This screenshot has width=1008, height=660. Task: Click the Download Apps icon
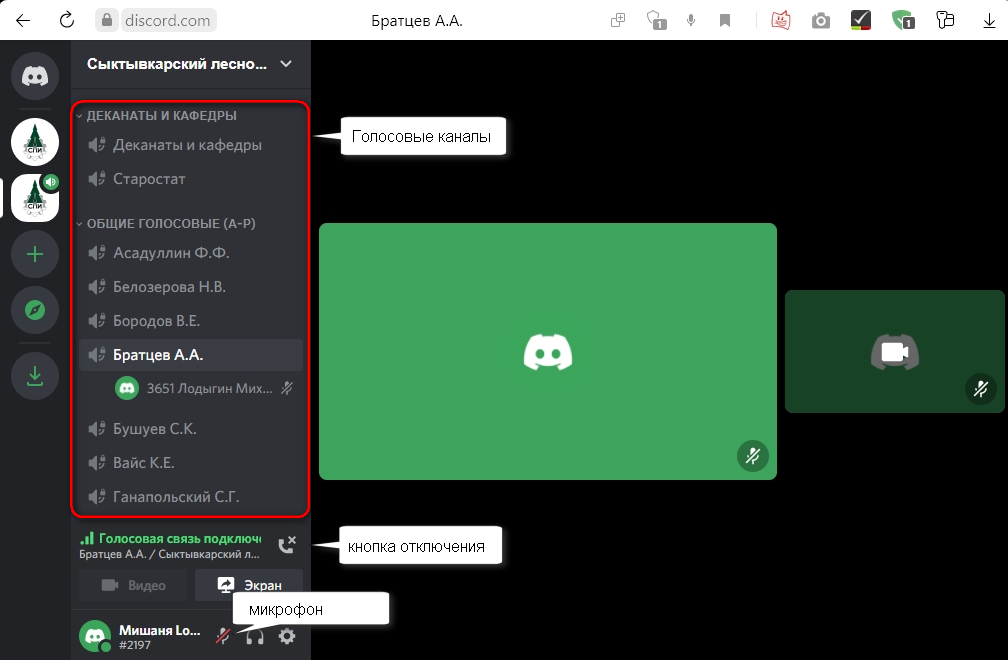tap(35, 376)
